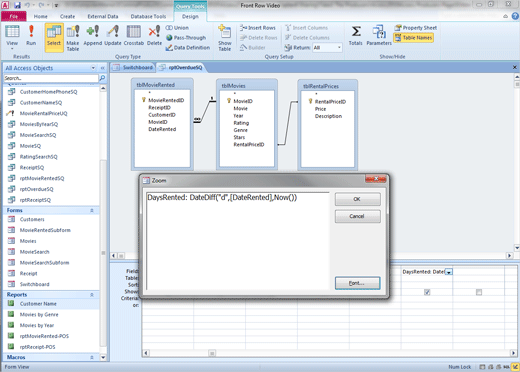Choose the Crosstab query type
520x372 pixels.
[x=134, y=35]
